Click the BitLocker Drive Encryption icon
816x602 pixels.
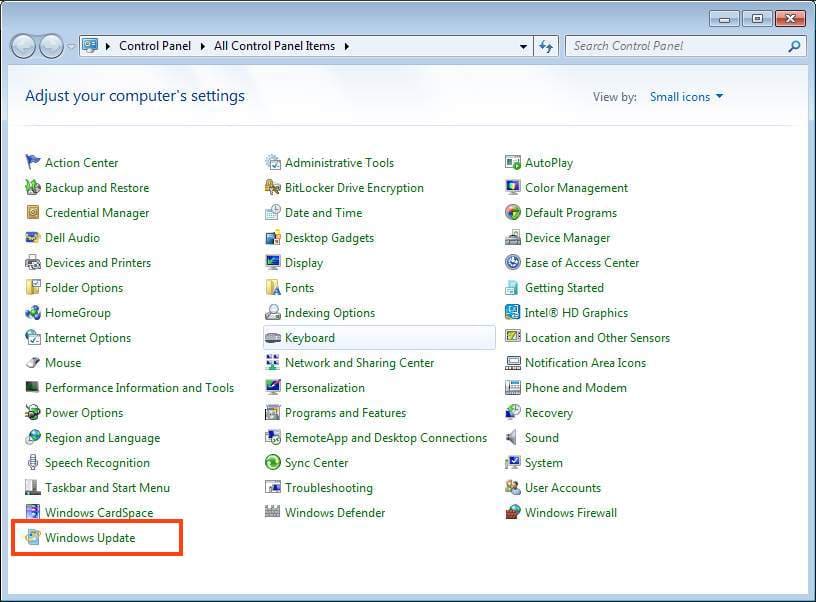pos(273,188)
